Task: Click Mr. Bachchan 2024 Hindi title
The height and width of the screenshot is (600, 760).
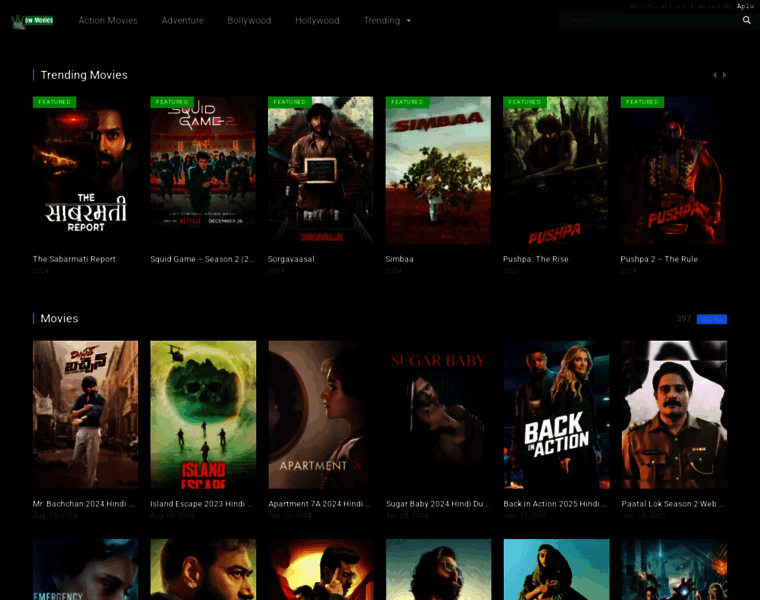Action: click(83, 504)
